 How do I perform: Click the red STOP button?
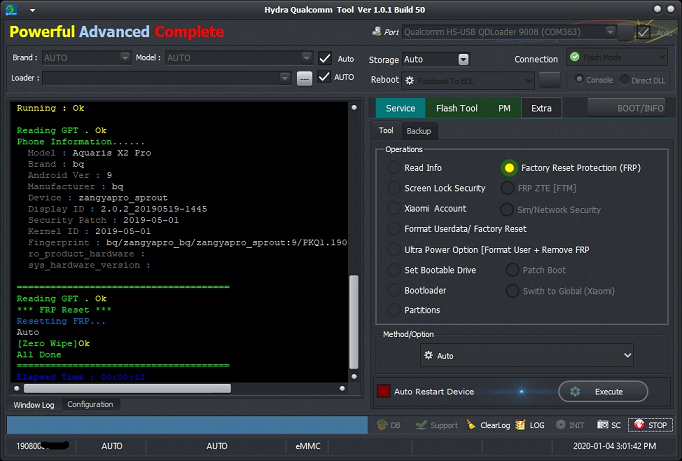[650, 425]
